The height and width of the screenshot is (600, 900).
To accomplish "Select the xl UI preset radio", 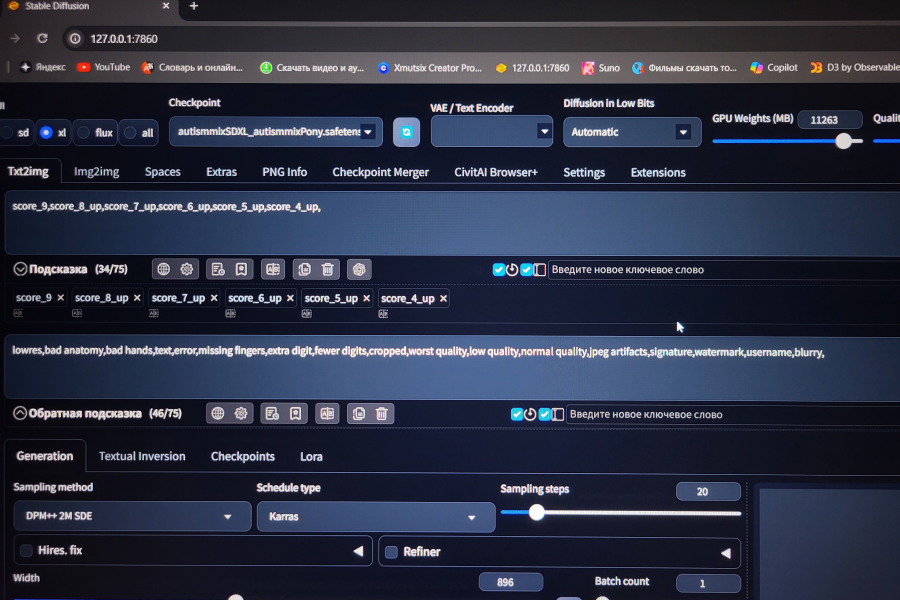I will [x=46, y=133].
